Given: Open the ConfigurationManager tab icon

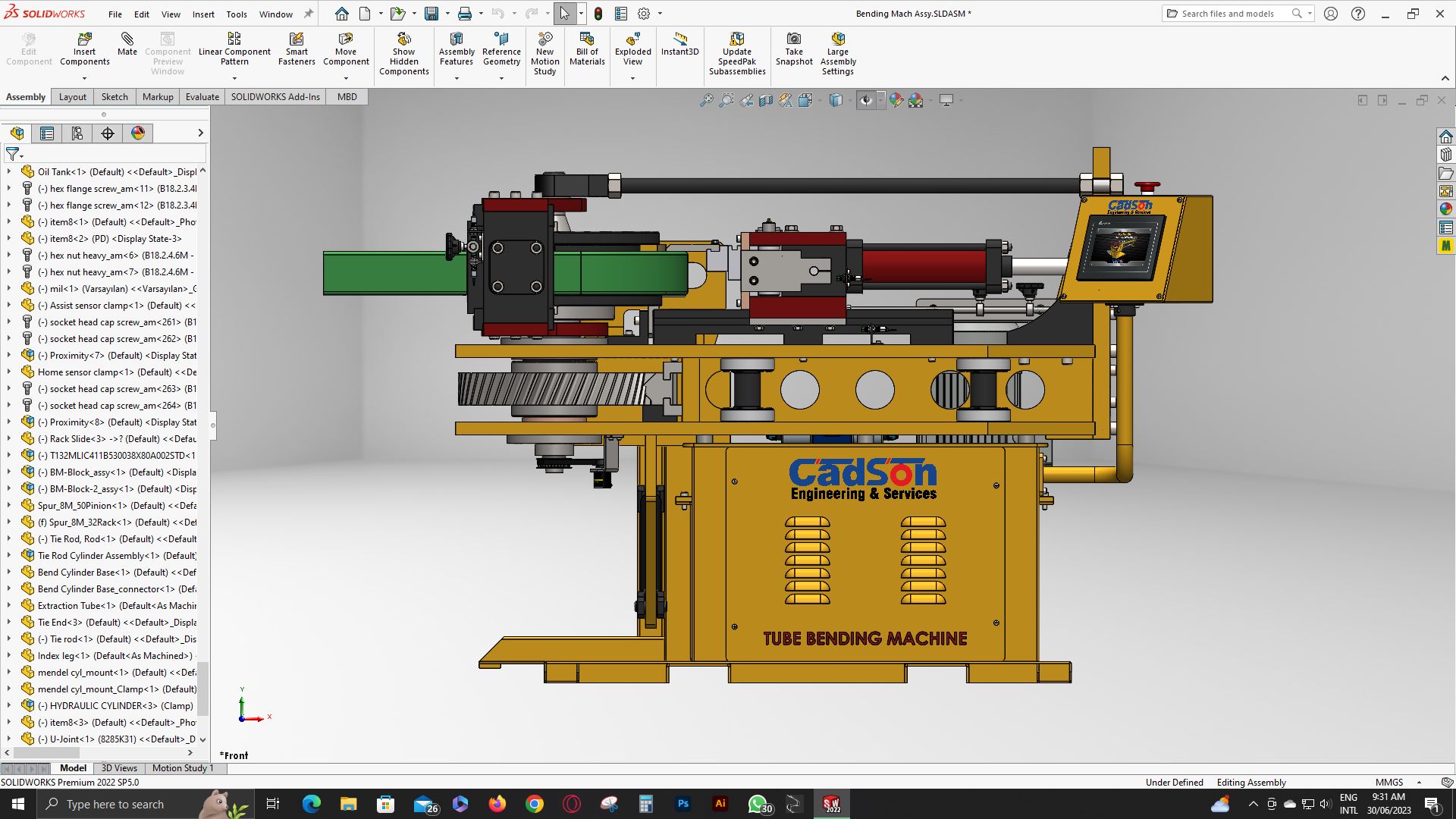Looking at the screenshot, I should coord(77,133).
